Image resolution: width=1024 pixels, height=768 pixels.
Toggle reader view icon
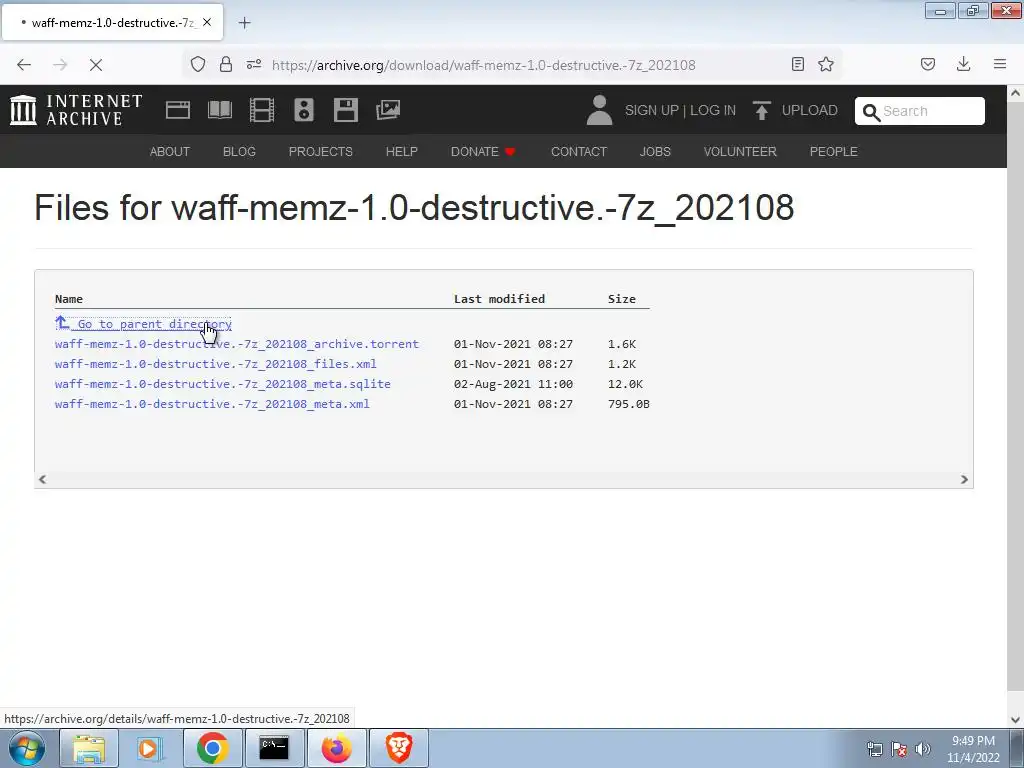pos(797,64)
